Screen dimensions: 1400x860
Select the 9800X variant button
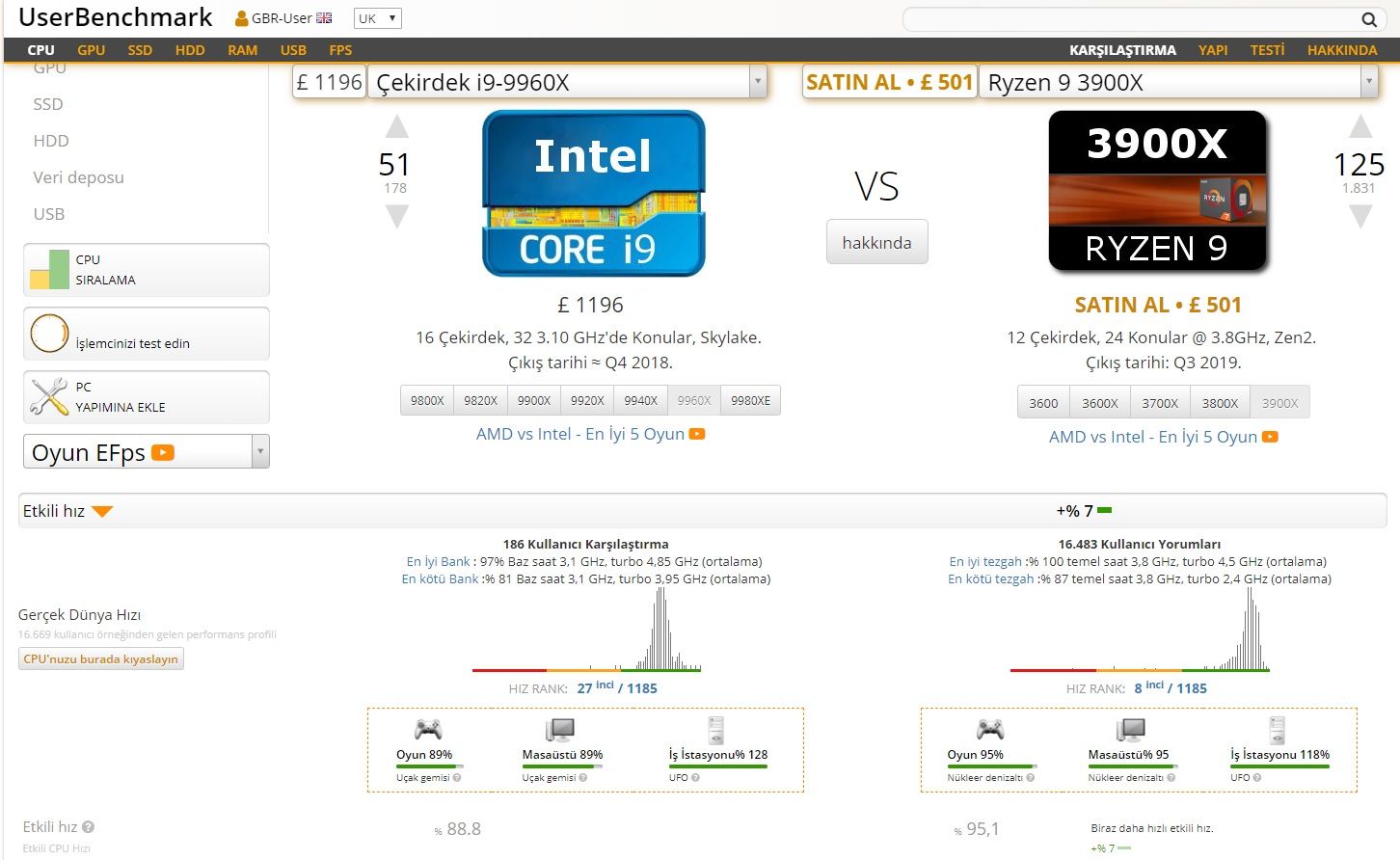427,400
